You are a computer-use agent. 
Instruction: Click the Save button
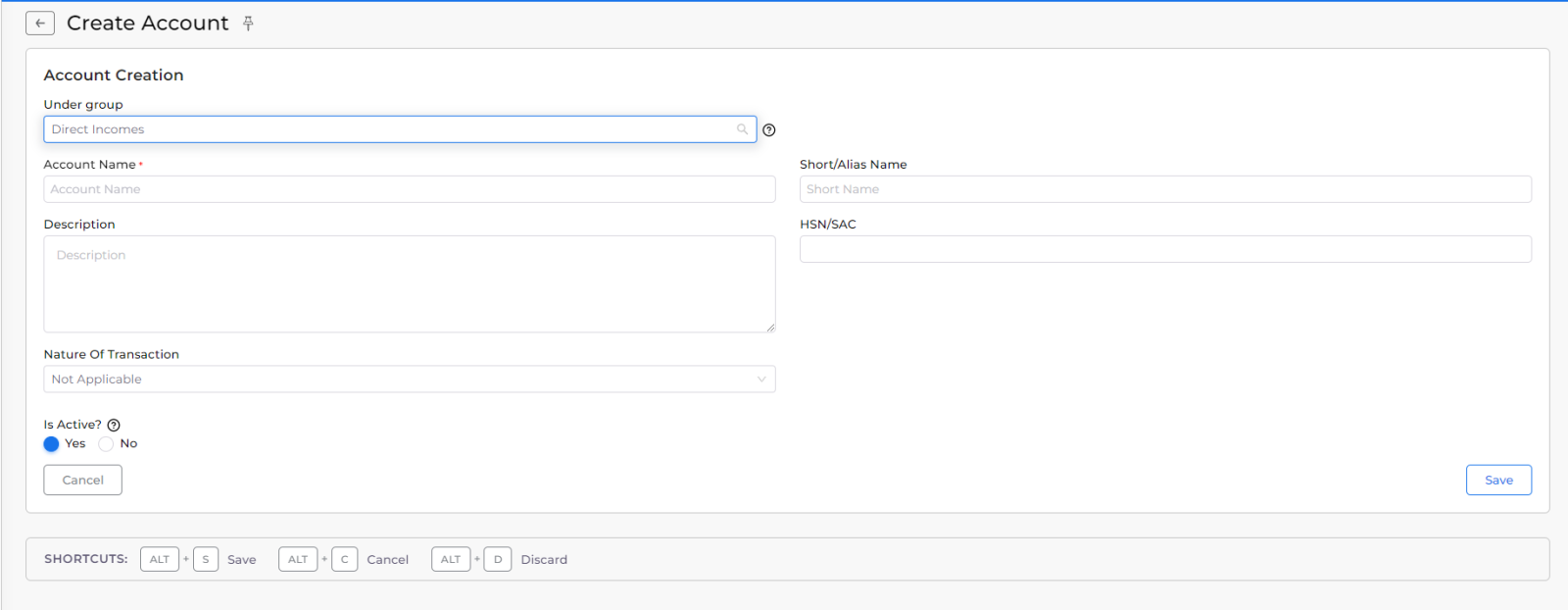[x=1498, y=481]
